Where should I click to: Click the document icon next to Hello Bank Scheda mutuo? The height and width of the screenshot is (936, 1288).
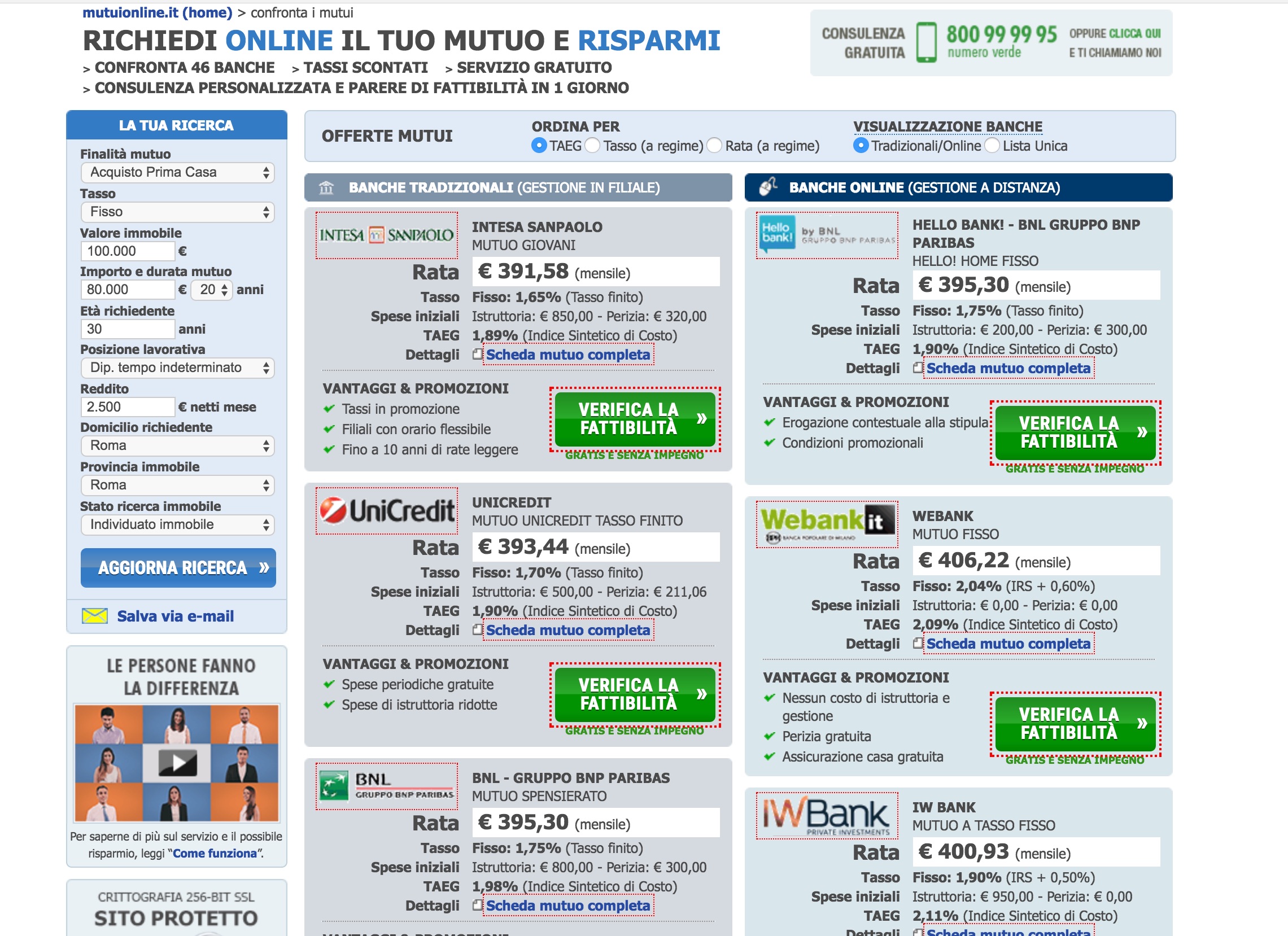[918, 368]
